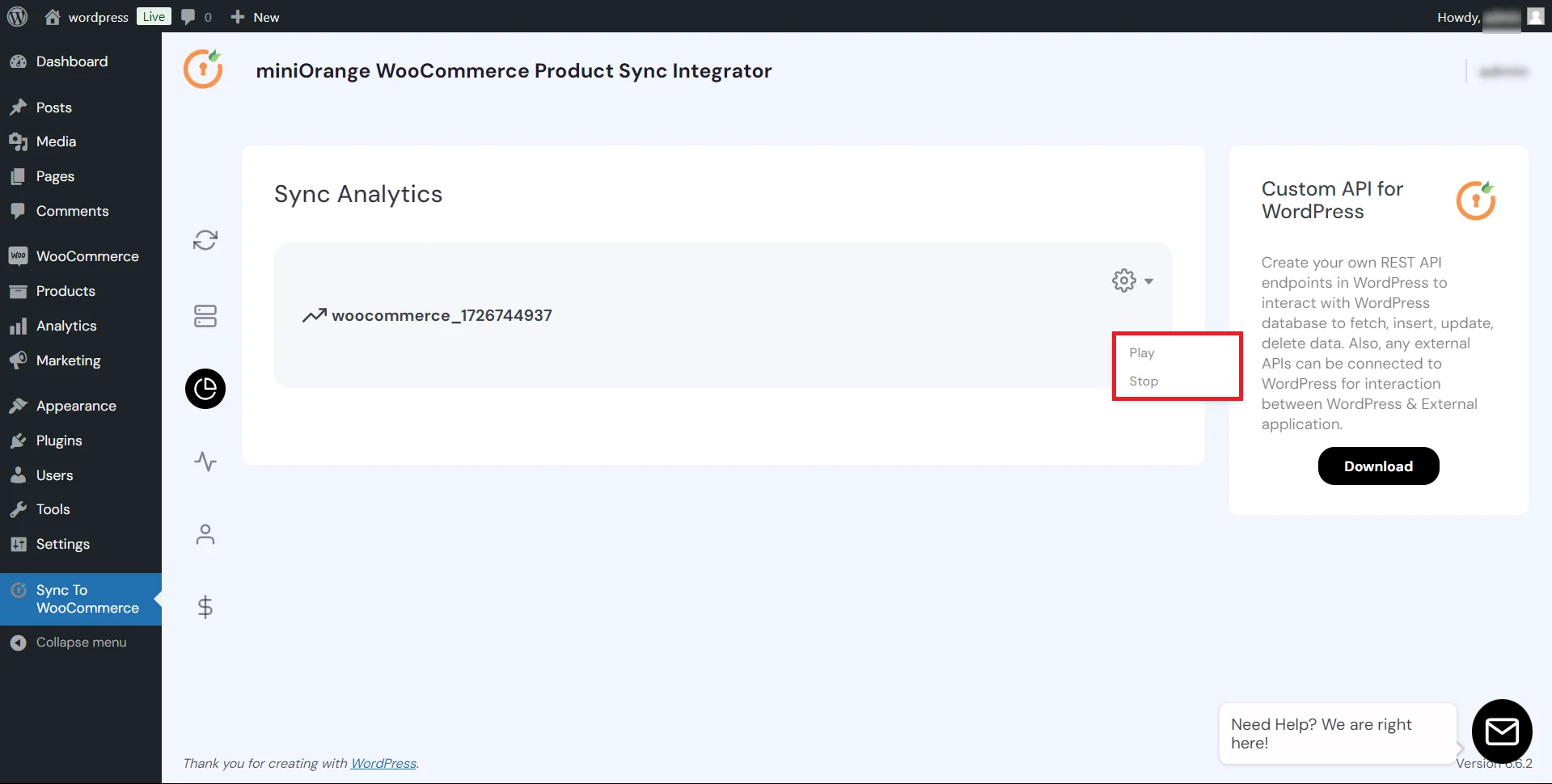This screenshot has height=784, width=1552.
Task: Open the Settings sidebar menu
Action: (x=81, y=544)
